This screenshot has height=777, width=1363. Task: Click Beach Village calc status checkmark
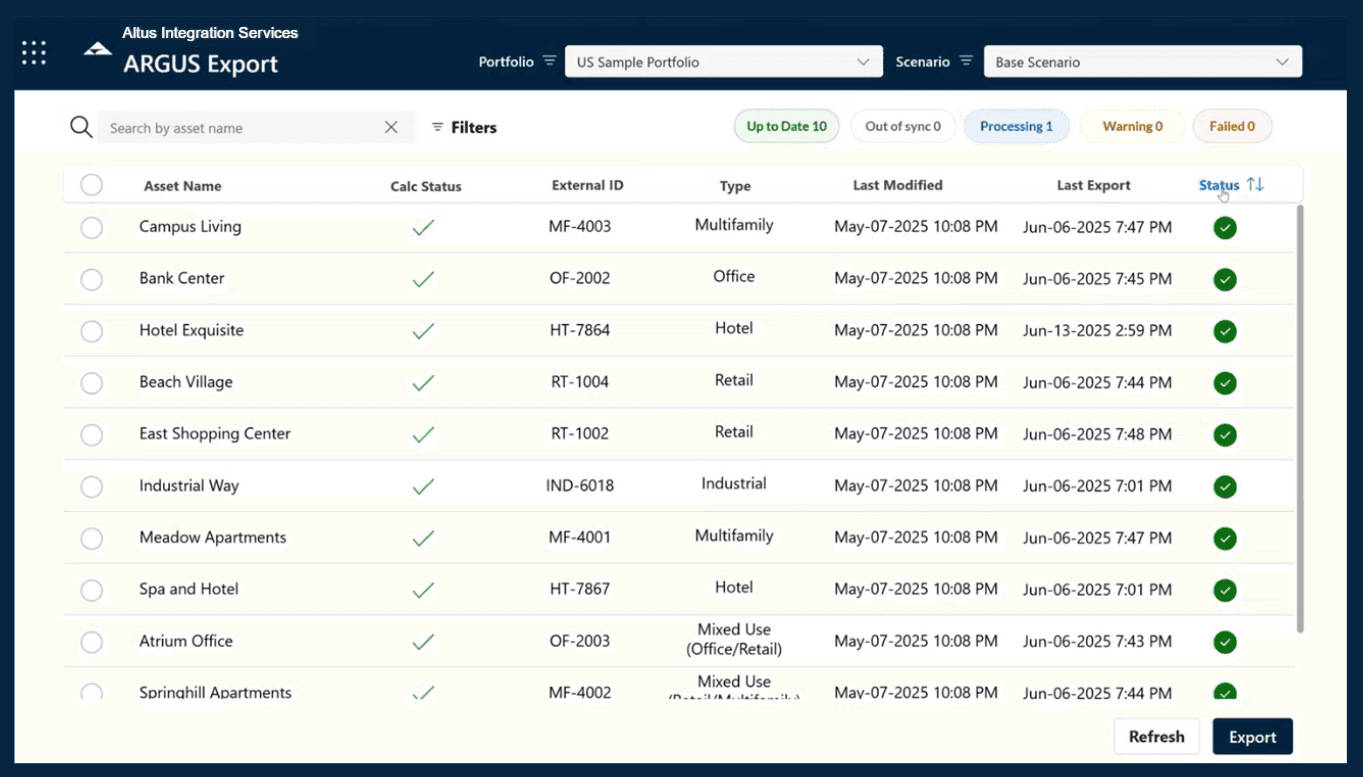click(424, 382)
